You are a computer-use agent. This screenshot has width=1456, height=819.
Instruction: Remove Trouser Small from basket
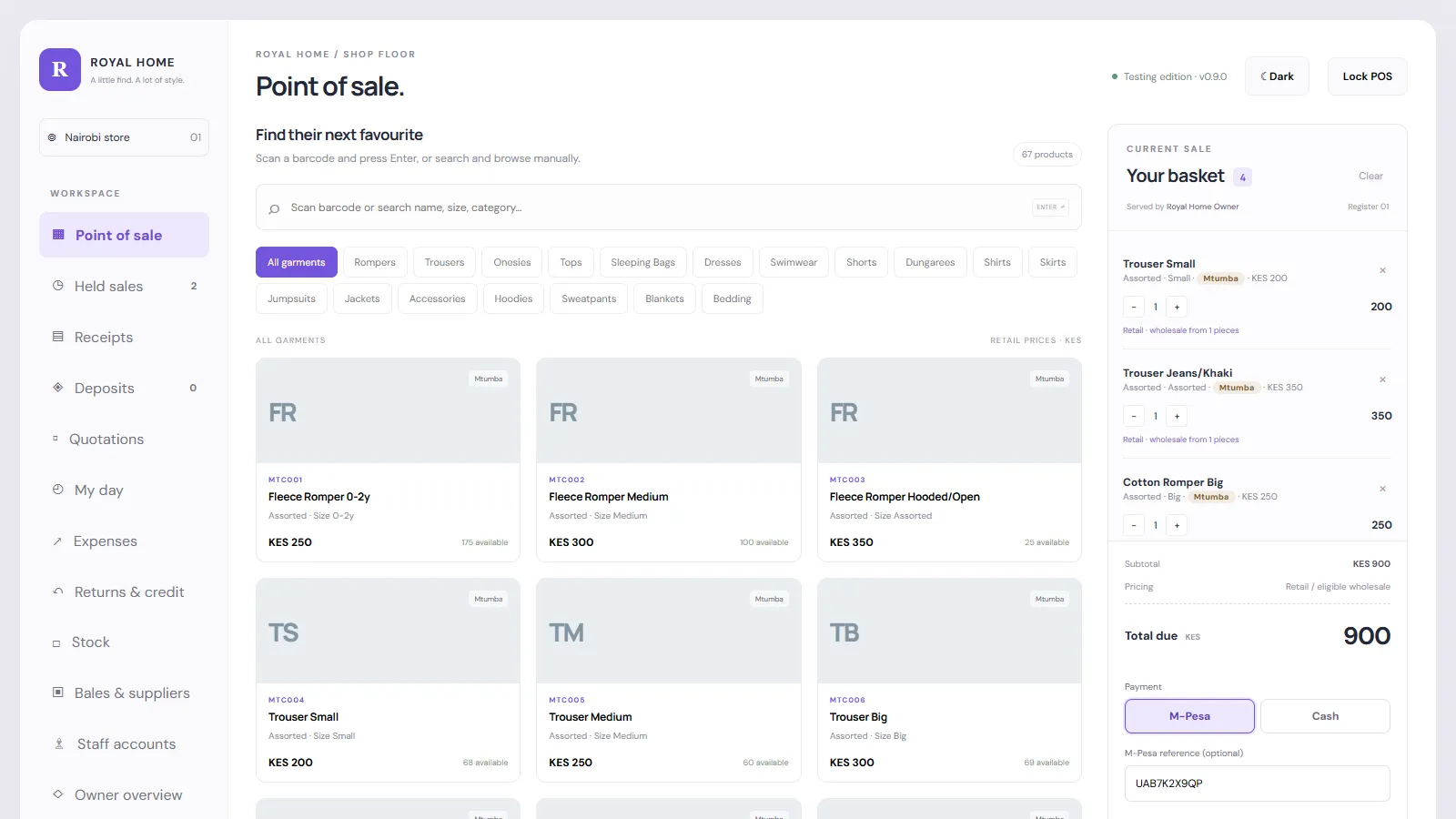[x=1382, y=270]
